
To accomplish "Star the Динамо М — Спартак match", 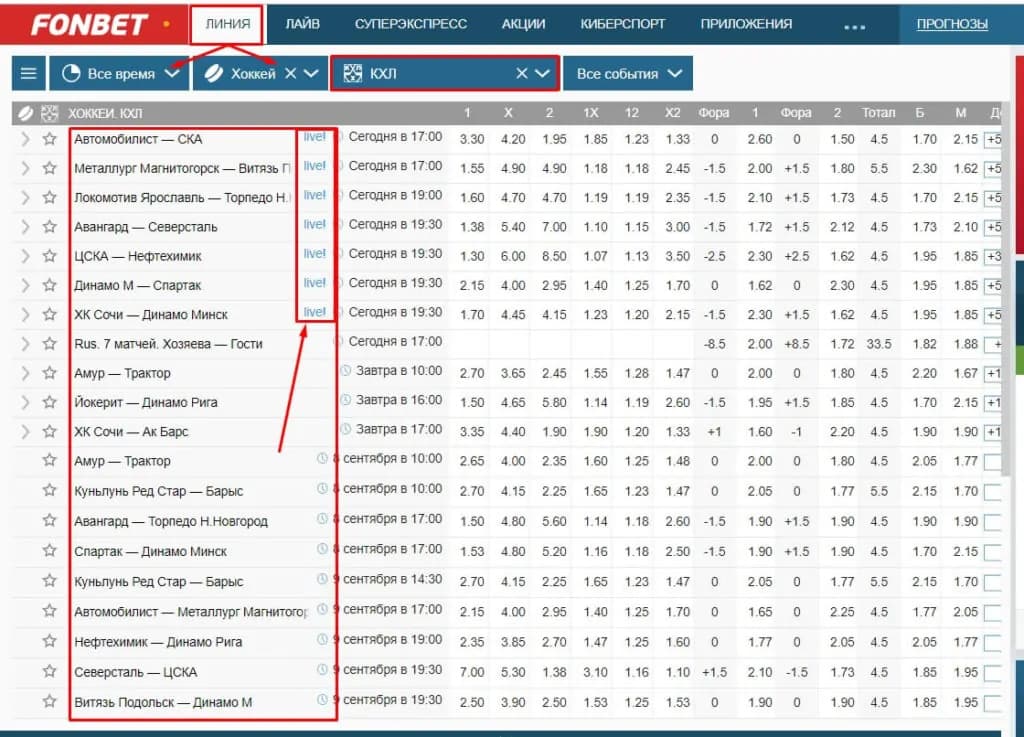I will click(x=50, y=285).
